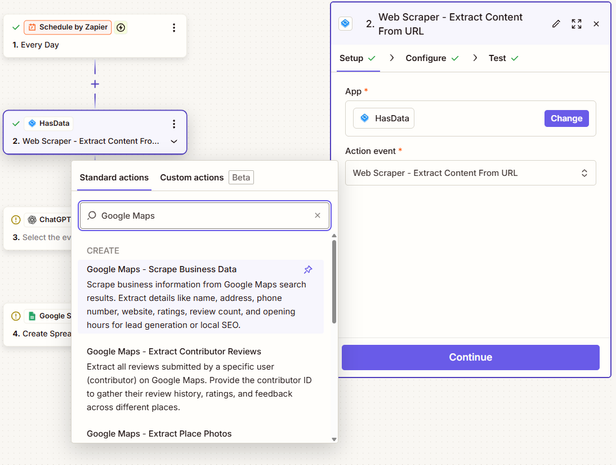Click the action list scrollbar thumb
This screenshot has height=465, width=616.
(334, 281)
